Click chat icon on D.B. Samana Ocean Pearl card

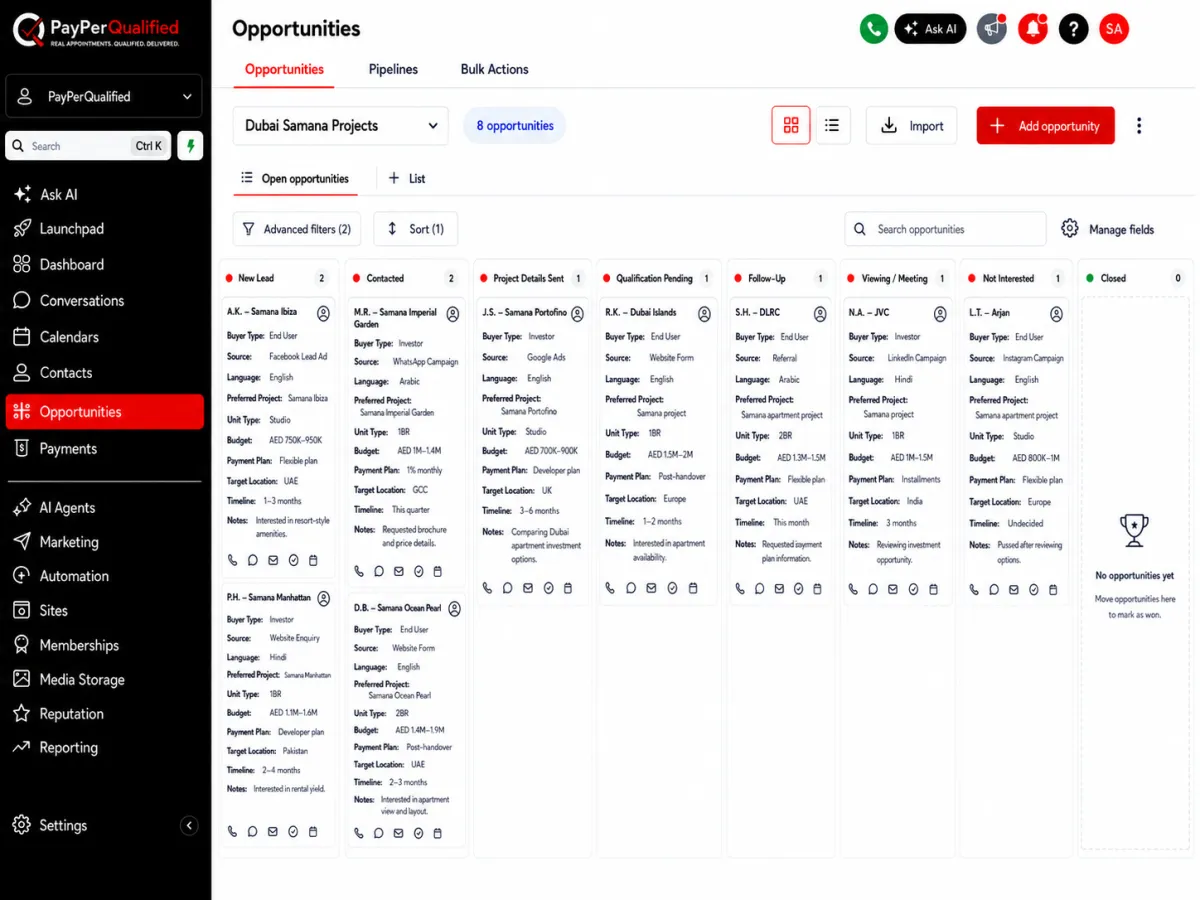click(x=379, y=833)
